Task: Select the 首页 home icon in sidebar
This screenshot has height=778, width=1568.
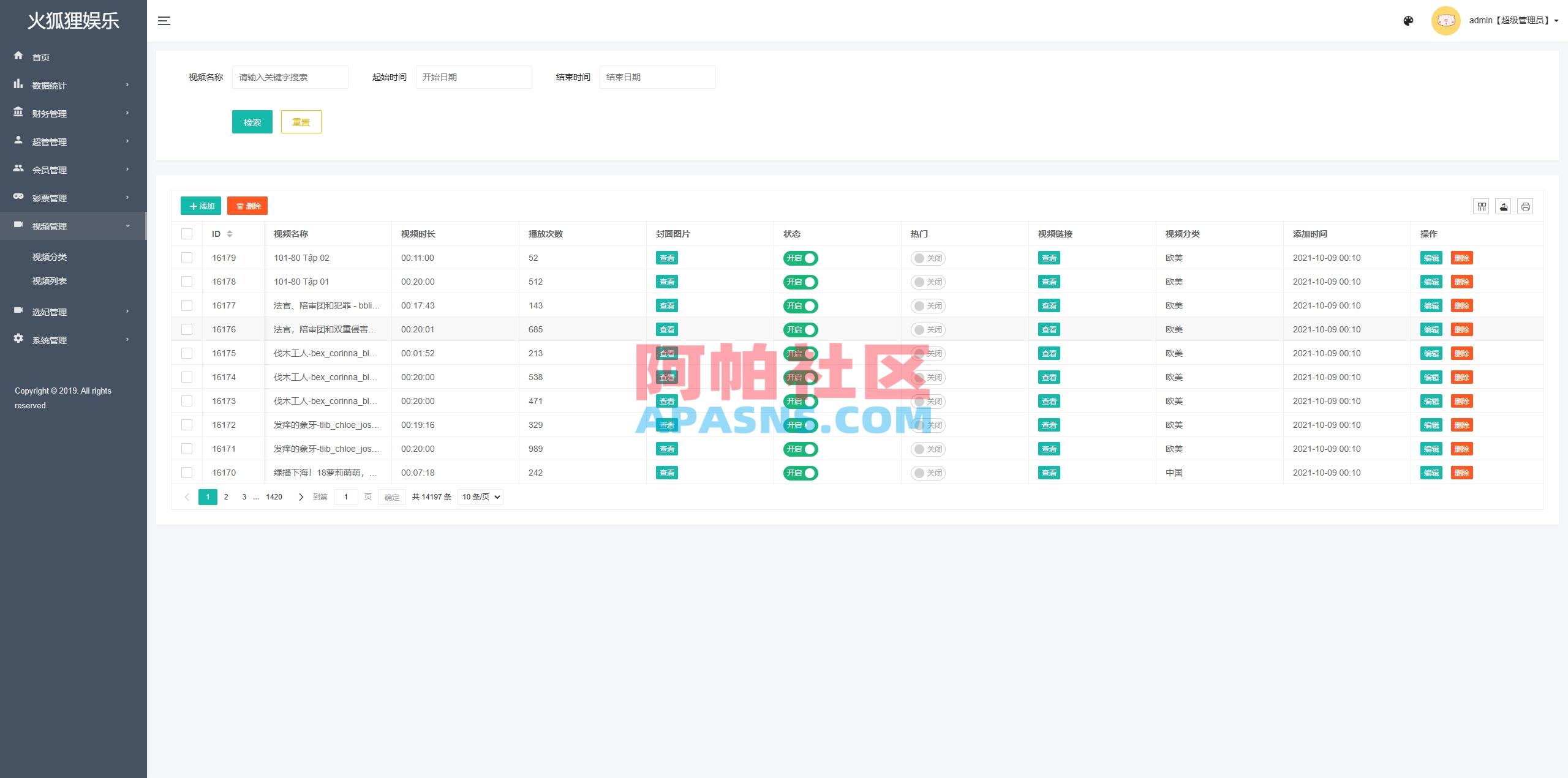Action: (x=18, y=56)
